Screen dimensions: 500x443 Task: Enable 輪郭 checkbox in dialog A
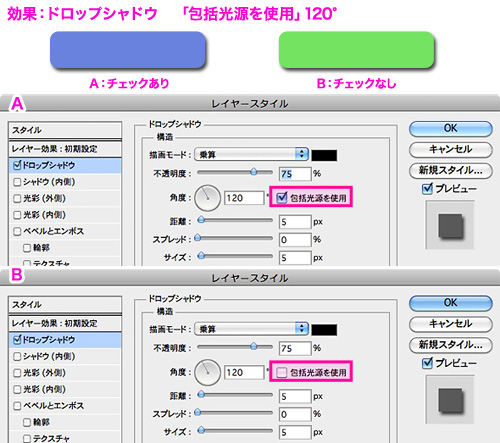pyautogui.click(x=27, y=248)
